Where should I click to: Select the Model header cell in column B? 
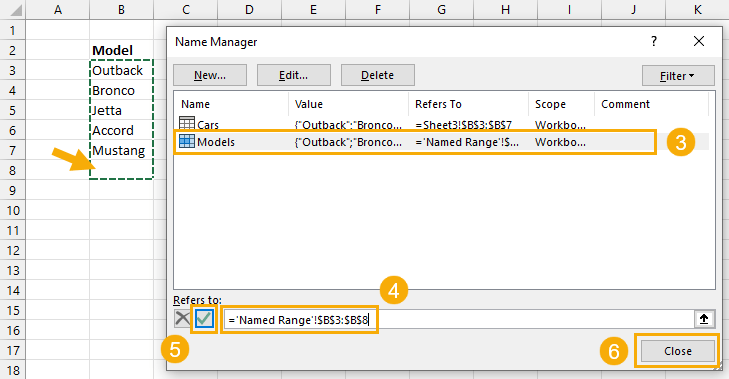tap(121, 50)
